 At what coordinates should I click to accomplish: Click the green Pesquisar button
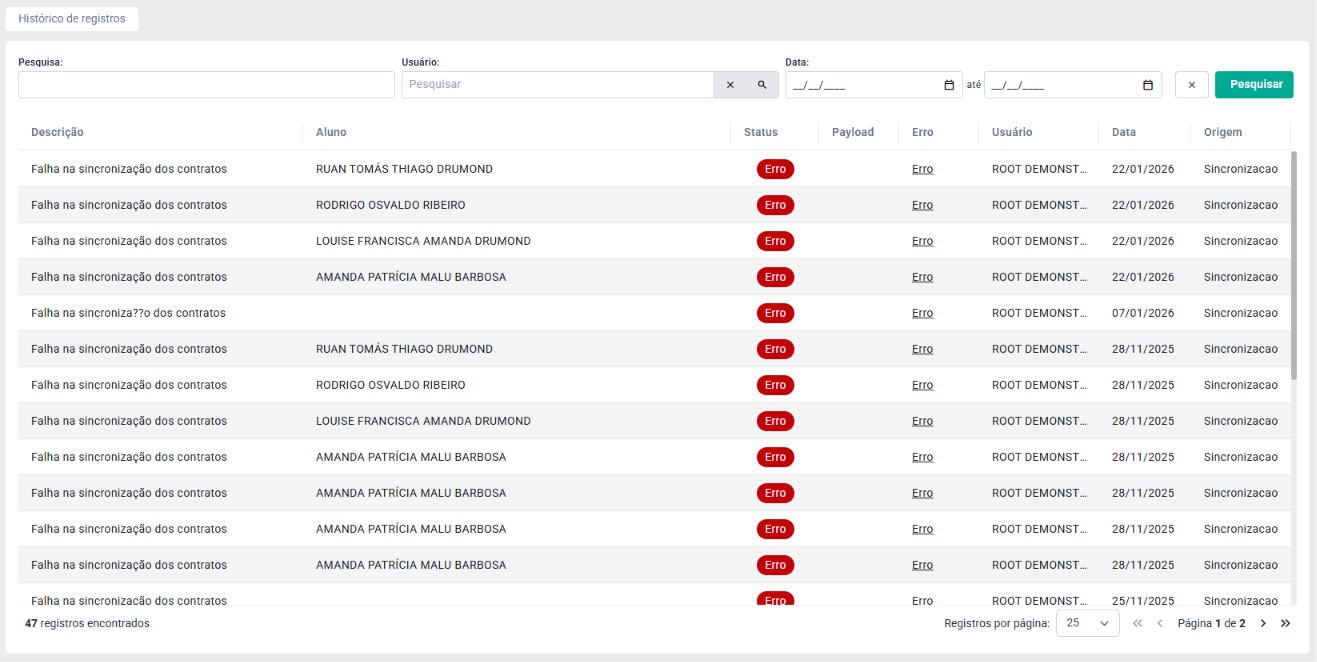click(x=1254, y=85)
